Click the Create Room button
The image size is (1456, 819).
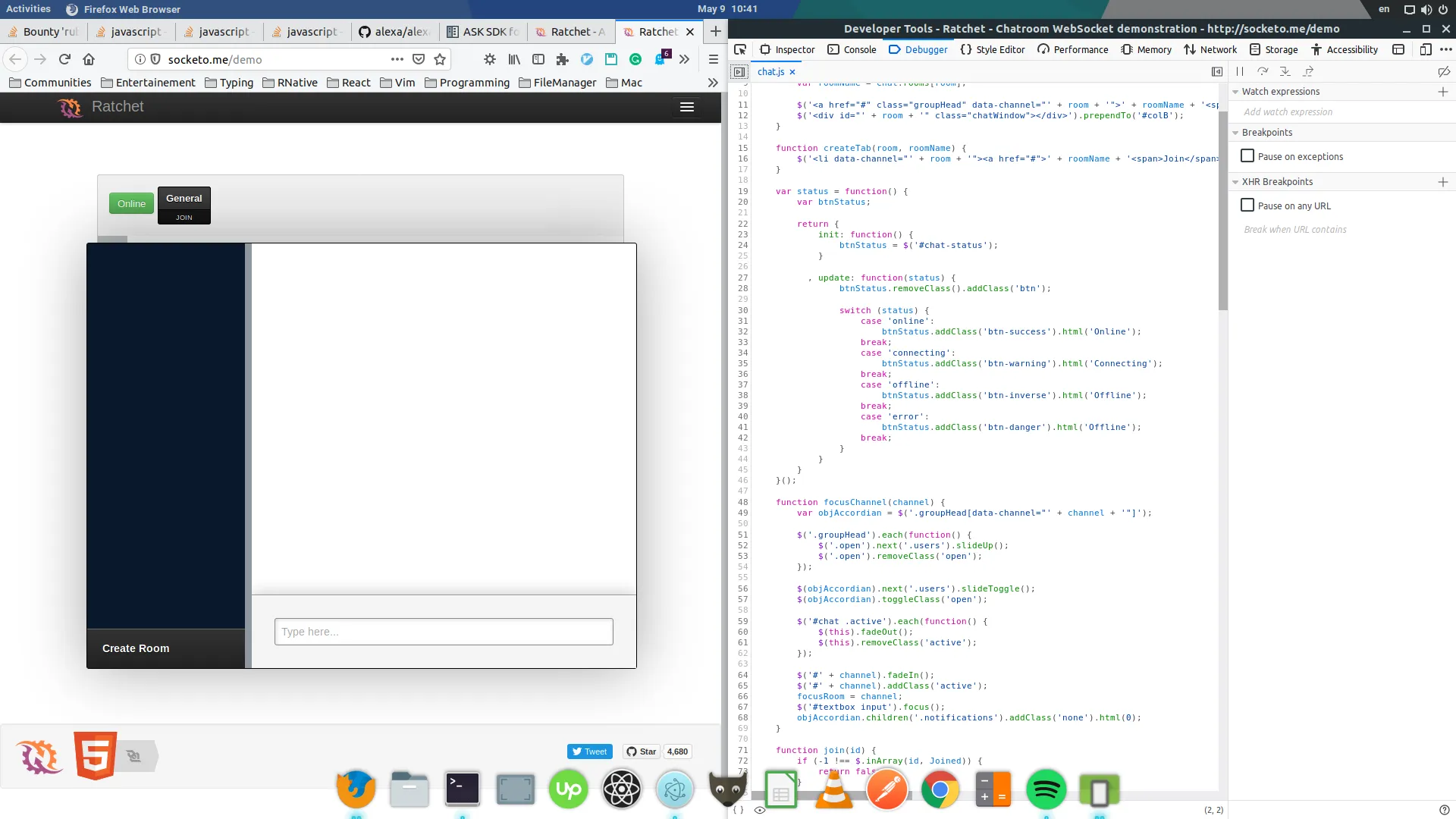pyautogui.click(x=136, y=648)
